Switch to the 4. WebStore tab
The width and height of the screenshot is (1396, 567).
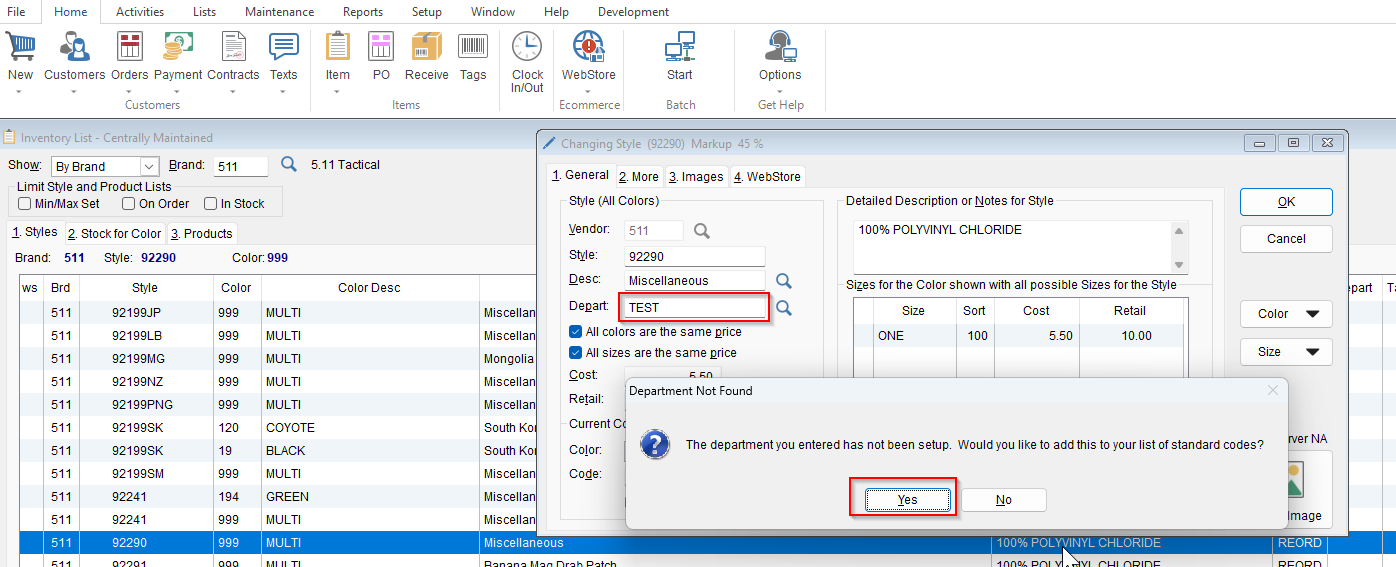coord(767,177)
